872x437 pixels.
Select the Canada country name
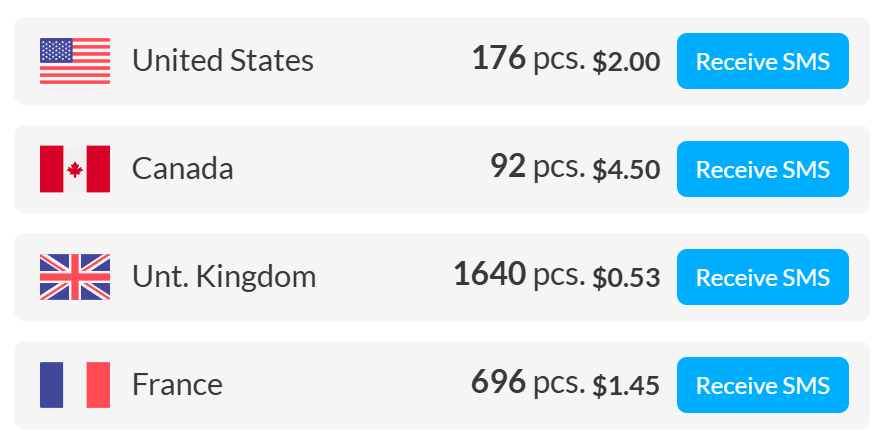click(x=182, y=168)
